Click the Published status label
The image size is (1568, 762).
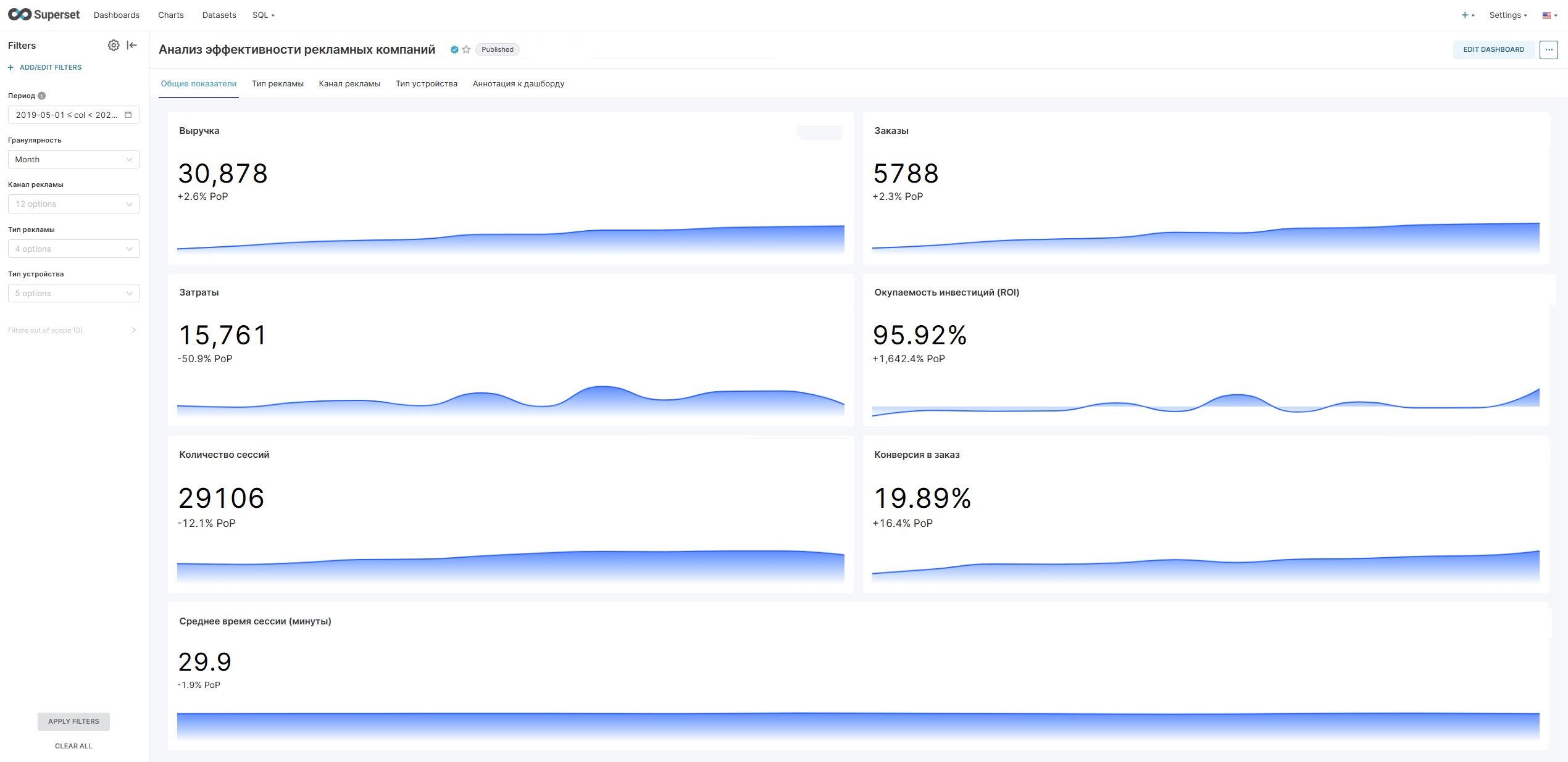pyautogui.click(x=498, y=49)
